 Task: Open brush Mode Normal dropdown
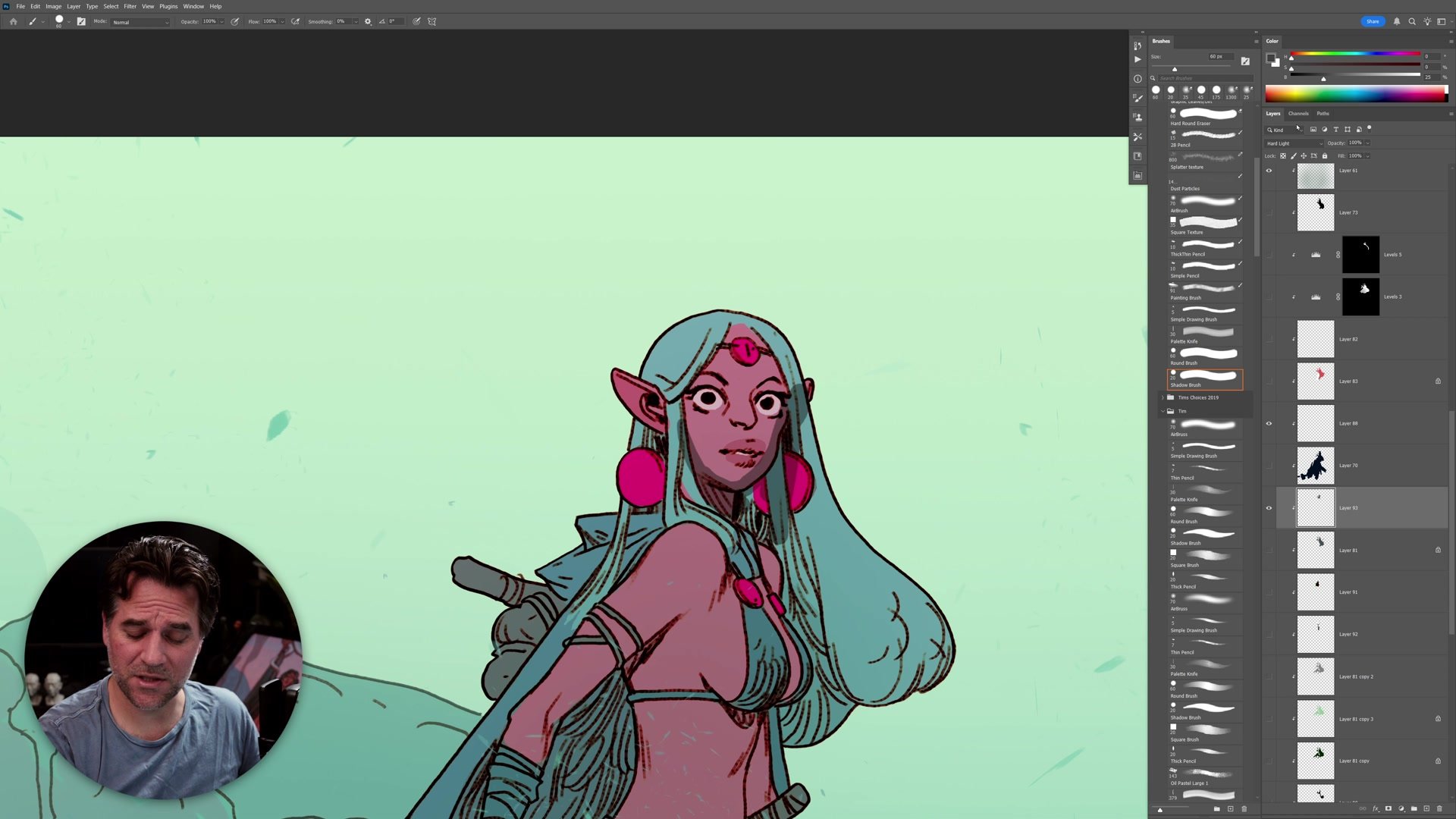click(x=140, y=22)
